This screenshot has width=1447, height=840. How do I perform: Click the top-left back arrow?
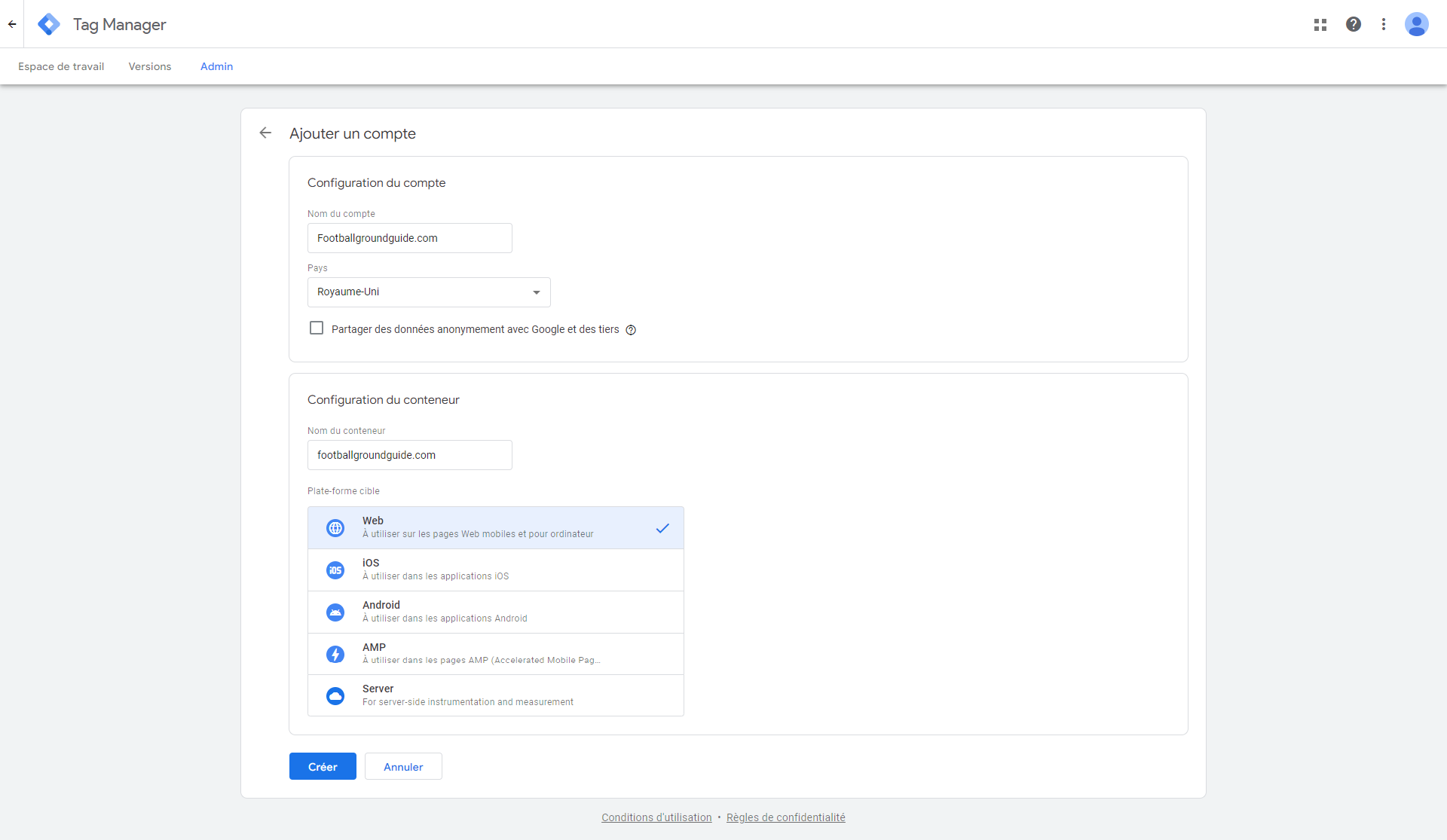point(12,24)
